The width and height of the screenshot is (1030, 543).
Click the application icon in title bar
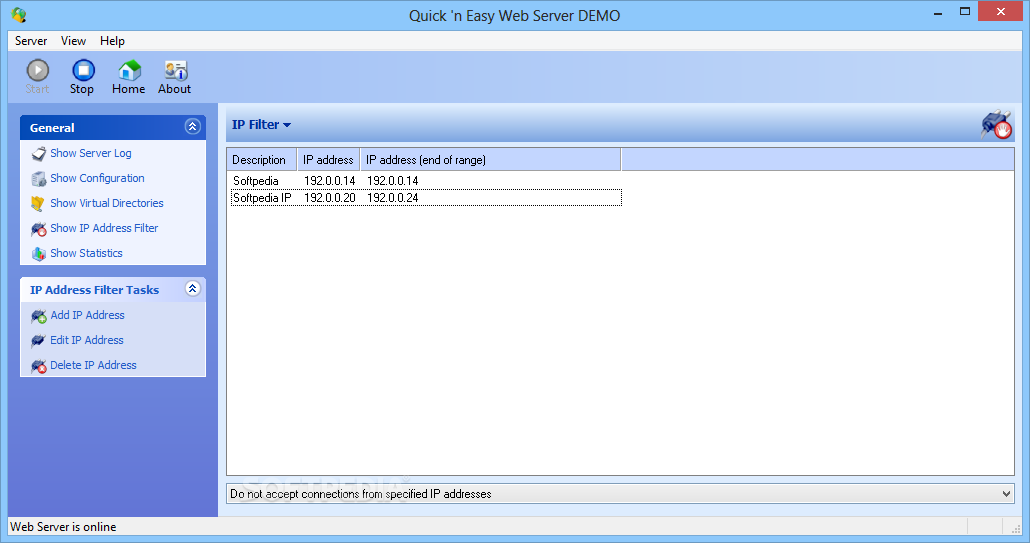[x=19, y=14]
